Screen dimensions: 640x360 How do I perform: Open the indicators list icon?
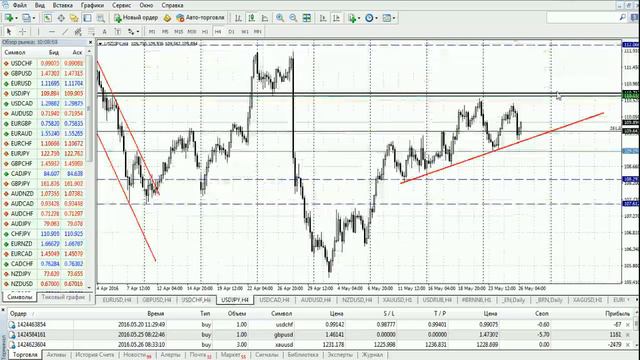pos(352,18)
